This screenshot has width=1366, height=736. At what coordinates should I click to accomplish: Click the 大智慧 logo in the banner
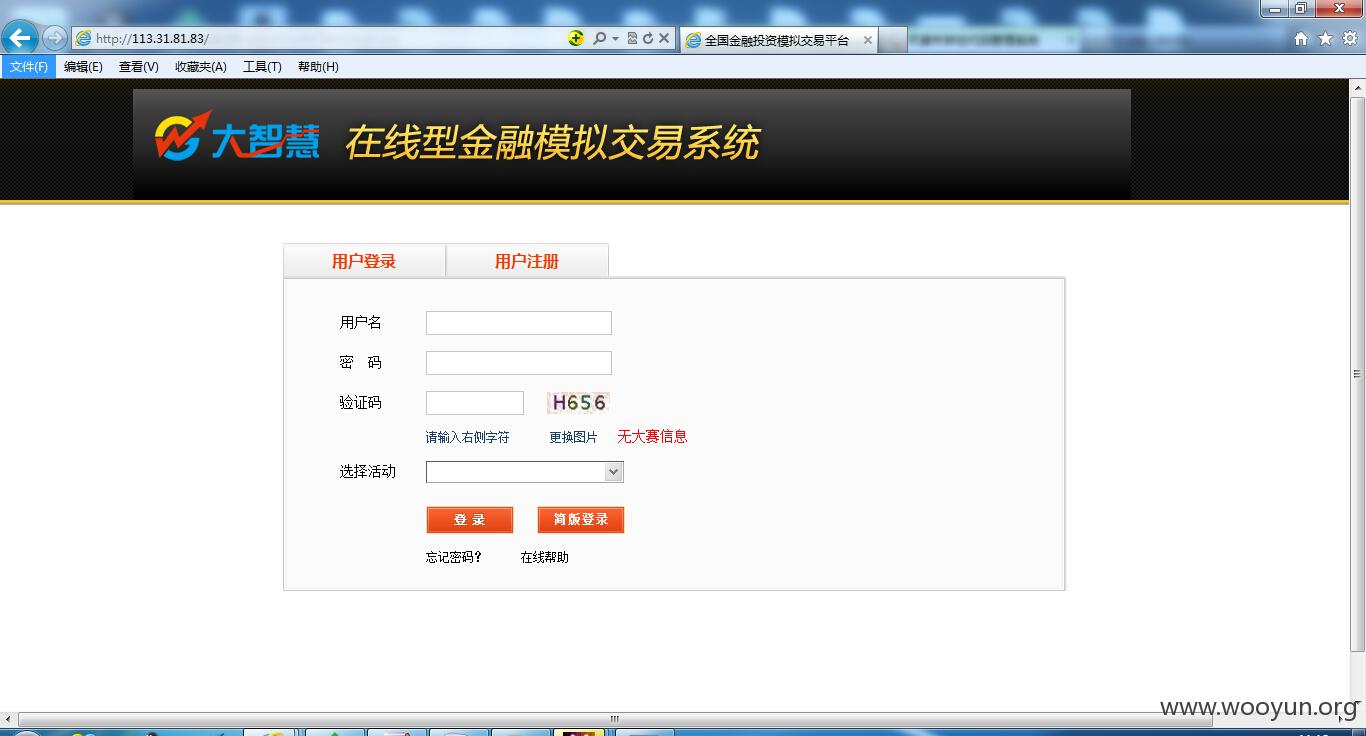coord(238,138)
